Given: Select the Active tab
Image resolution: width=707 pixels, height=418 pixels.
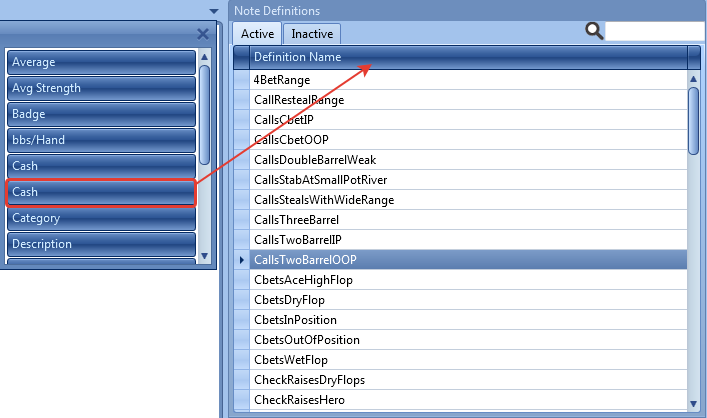Looking at the screenshot, I should (x=257, y=34).
